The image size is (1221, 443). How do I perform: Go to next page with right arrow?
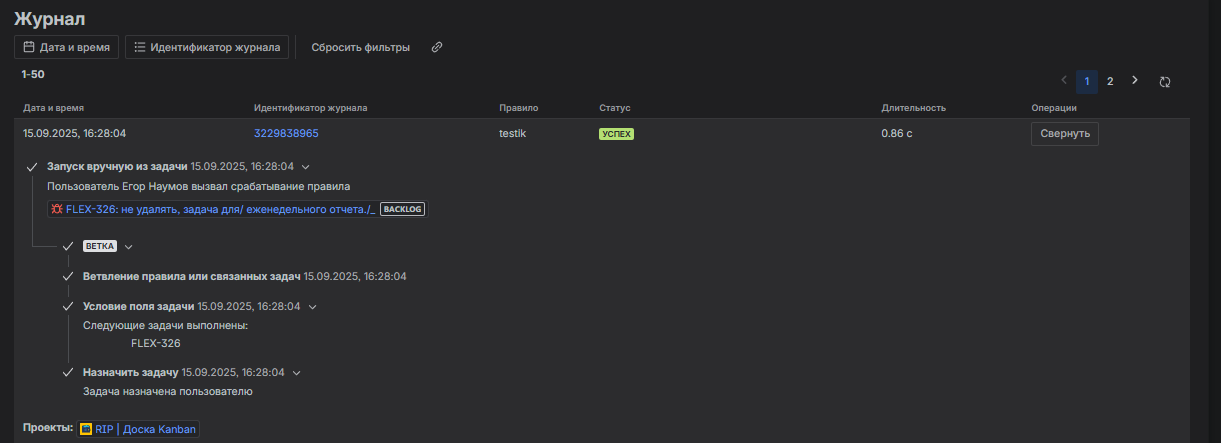[x=1134, y=81]
